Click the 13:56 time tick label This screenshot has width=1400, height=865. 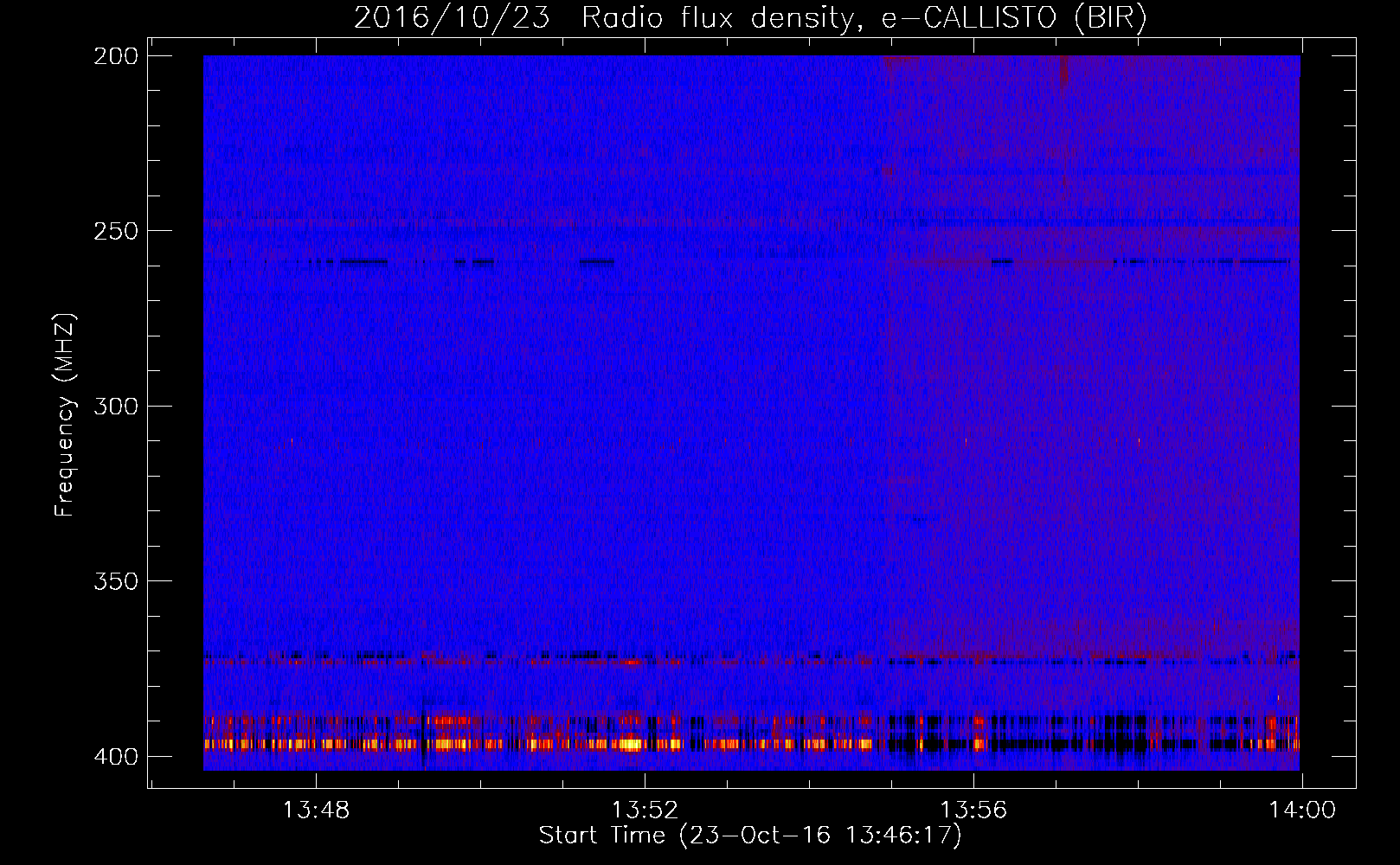click(973, 811)
